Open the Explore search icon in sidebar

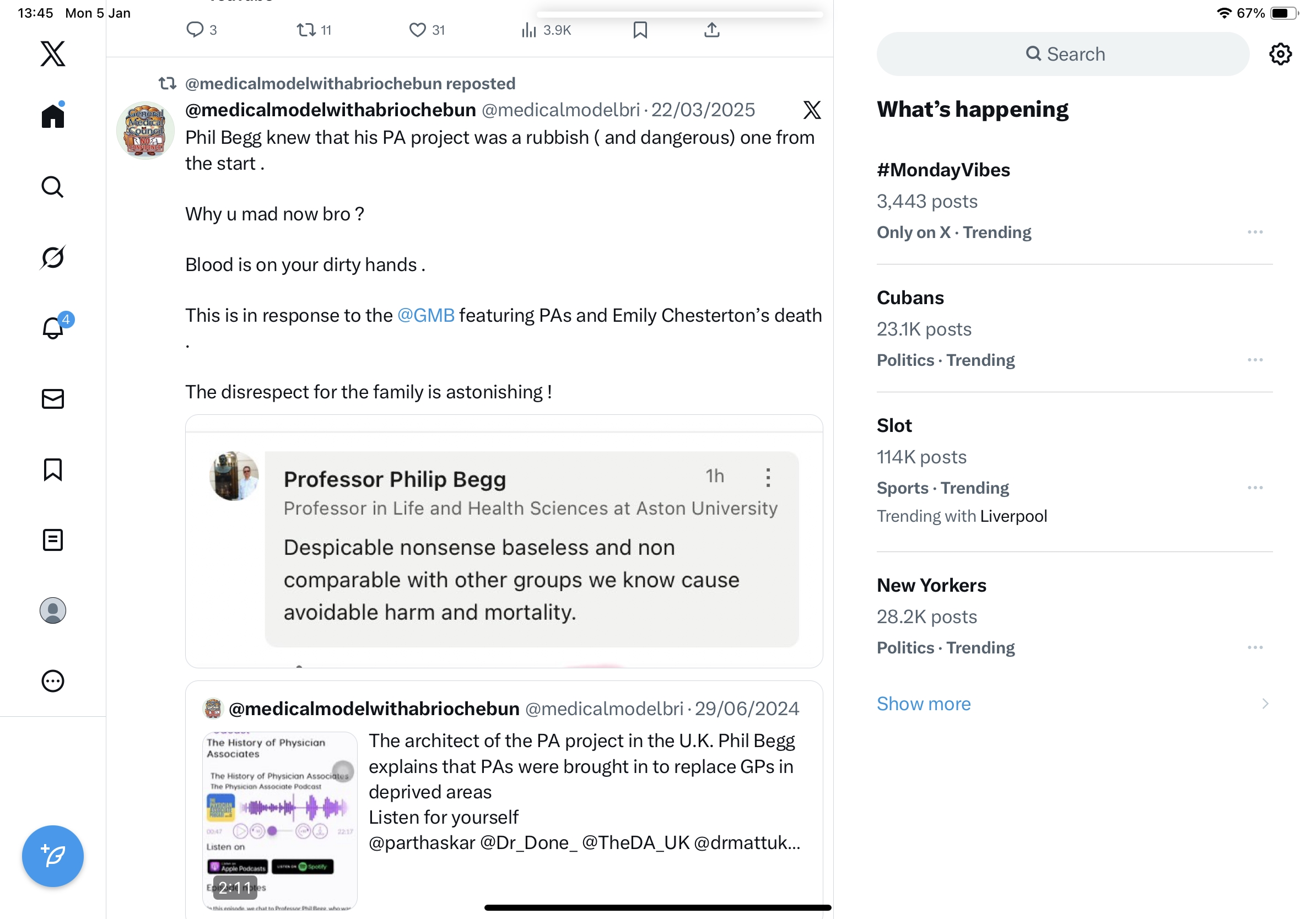[x=53, y=187]
